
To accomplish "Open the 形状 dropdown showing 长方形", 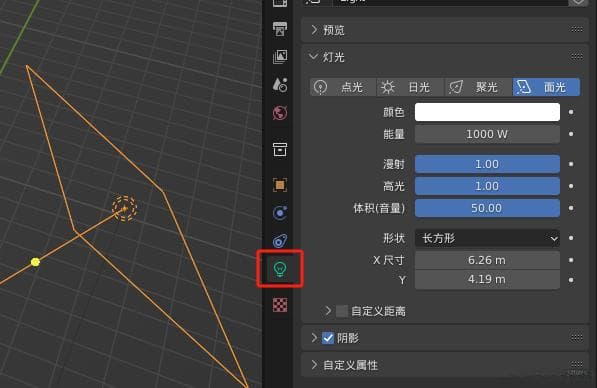I will click(x=487, y=238).
